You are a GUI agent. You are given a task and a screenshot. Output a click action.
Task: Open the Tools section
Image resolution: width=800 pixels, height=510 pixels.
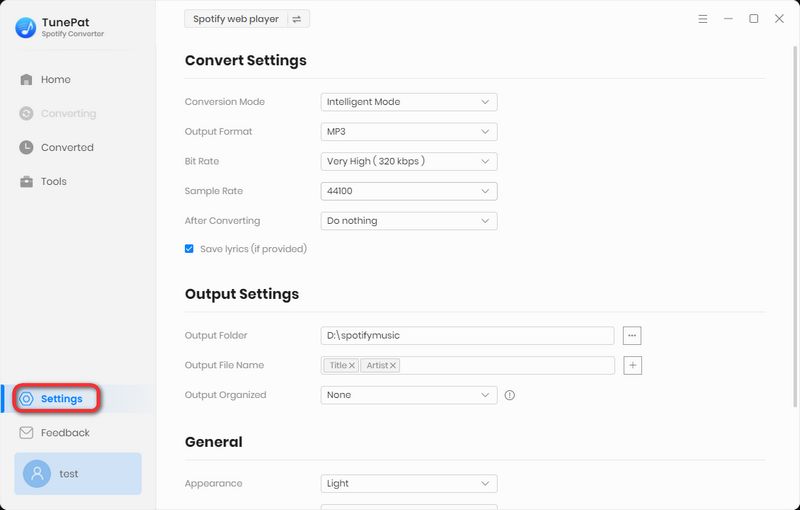click(43, 182)
